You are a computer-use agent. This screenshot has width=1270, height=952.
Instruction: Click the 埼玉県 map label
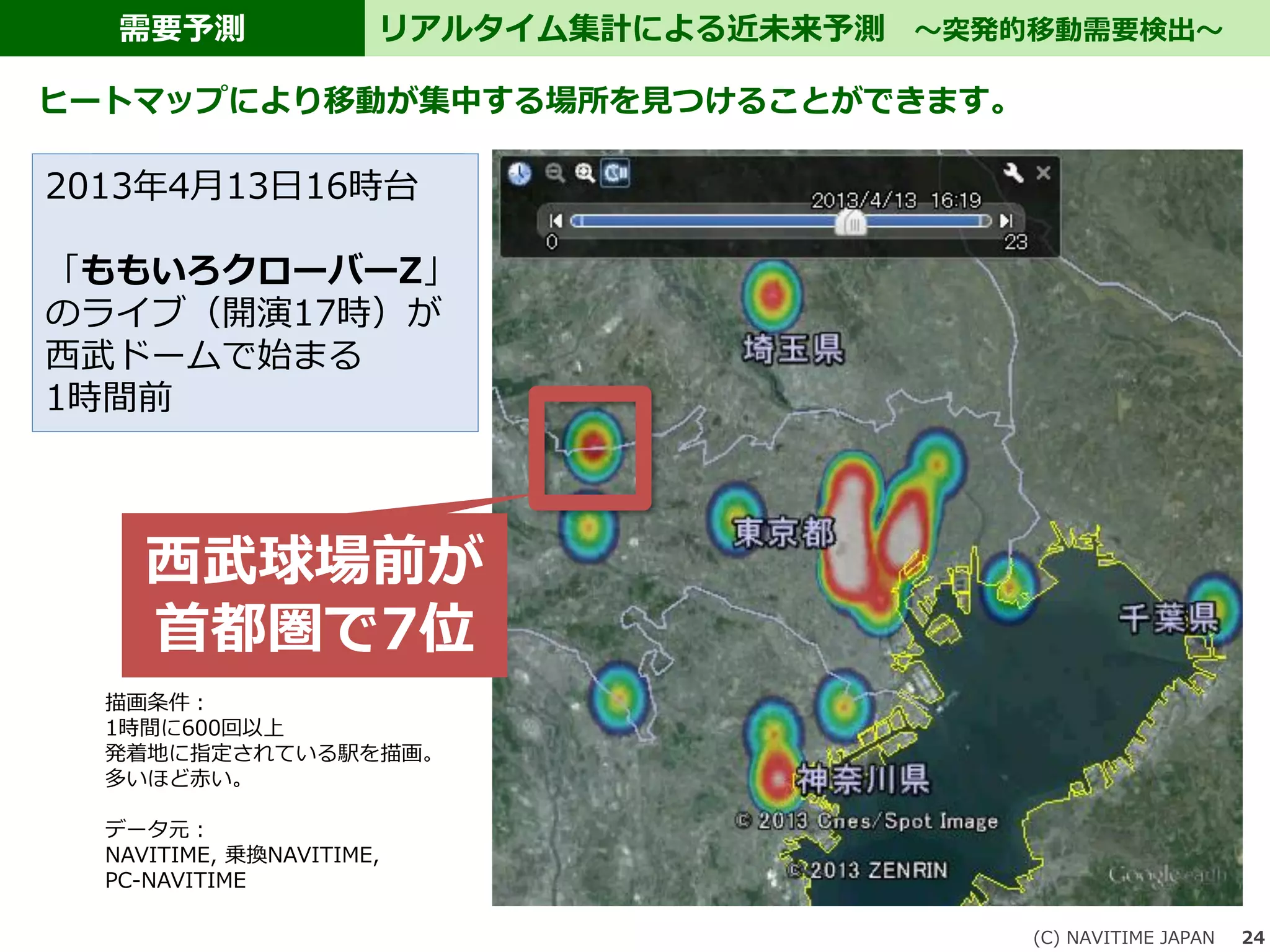coord(794,348)
